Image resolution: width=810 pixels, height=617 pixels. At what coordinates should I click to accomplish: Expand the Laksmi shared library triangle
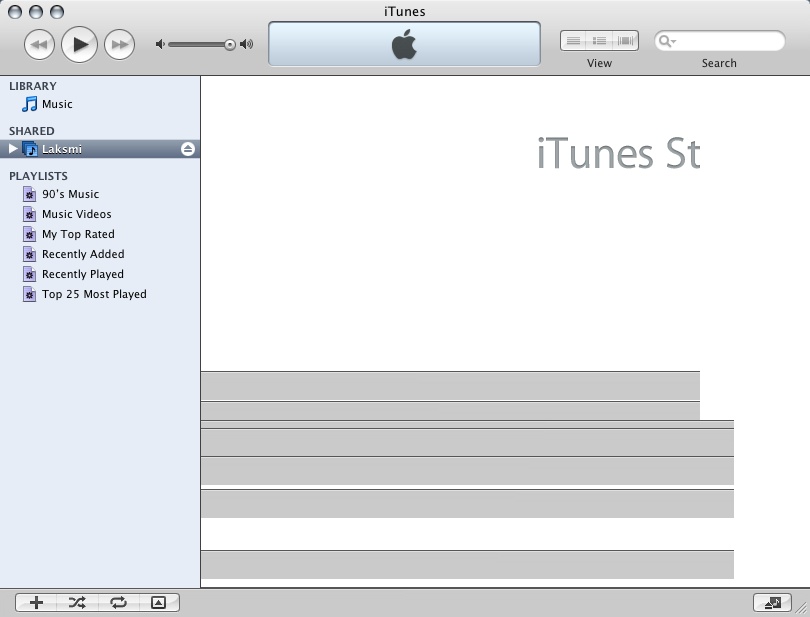click(13, 149)
